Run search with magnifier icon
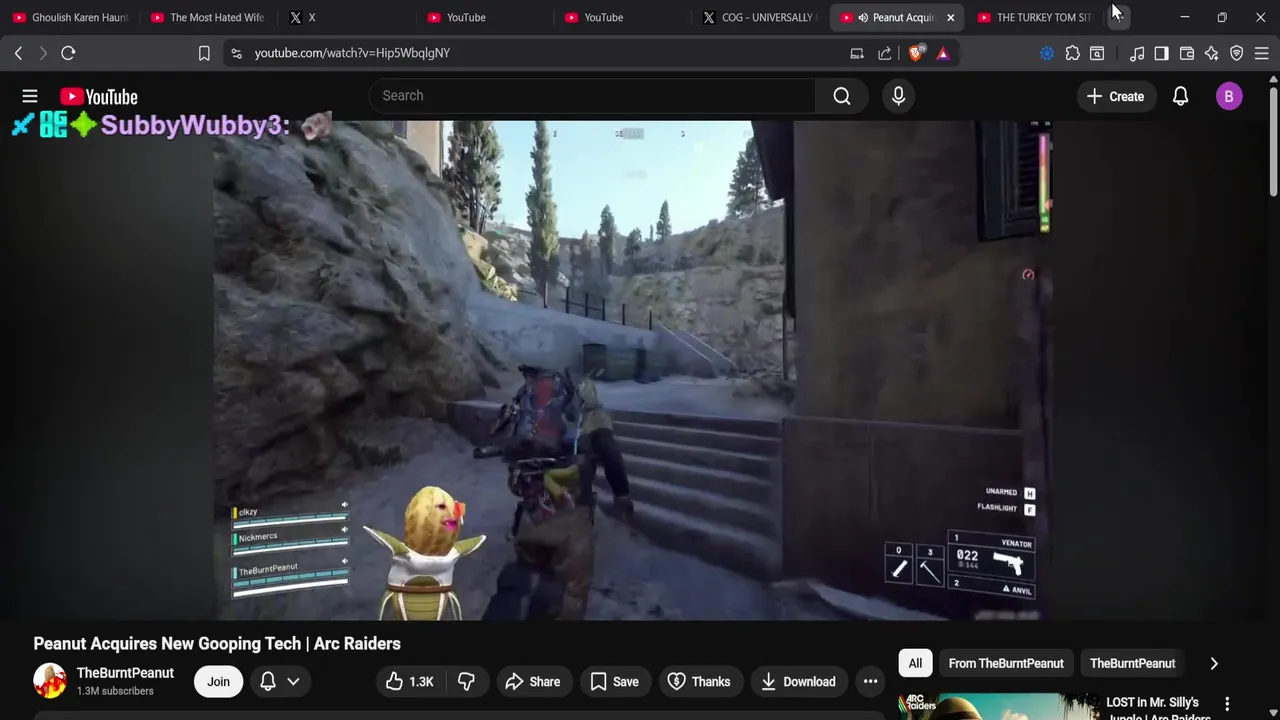 [x=842, y=96]
